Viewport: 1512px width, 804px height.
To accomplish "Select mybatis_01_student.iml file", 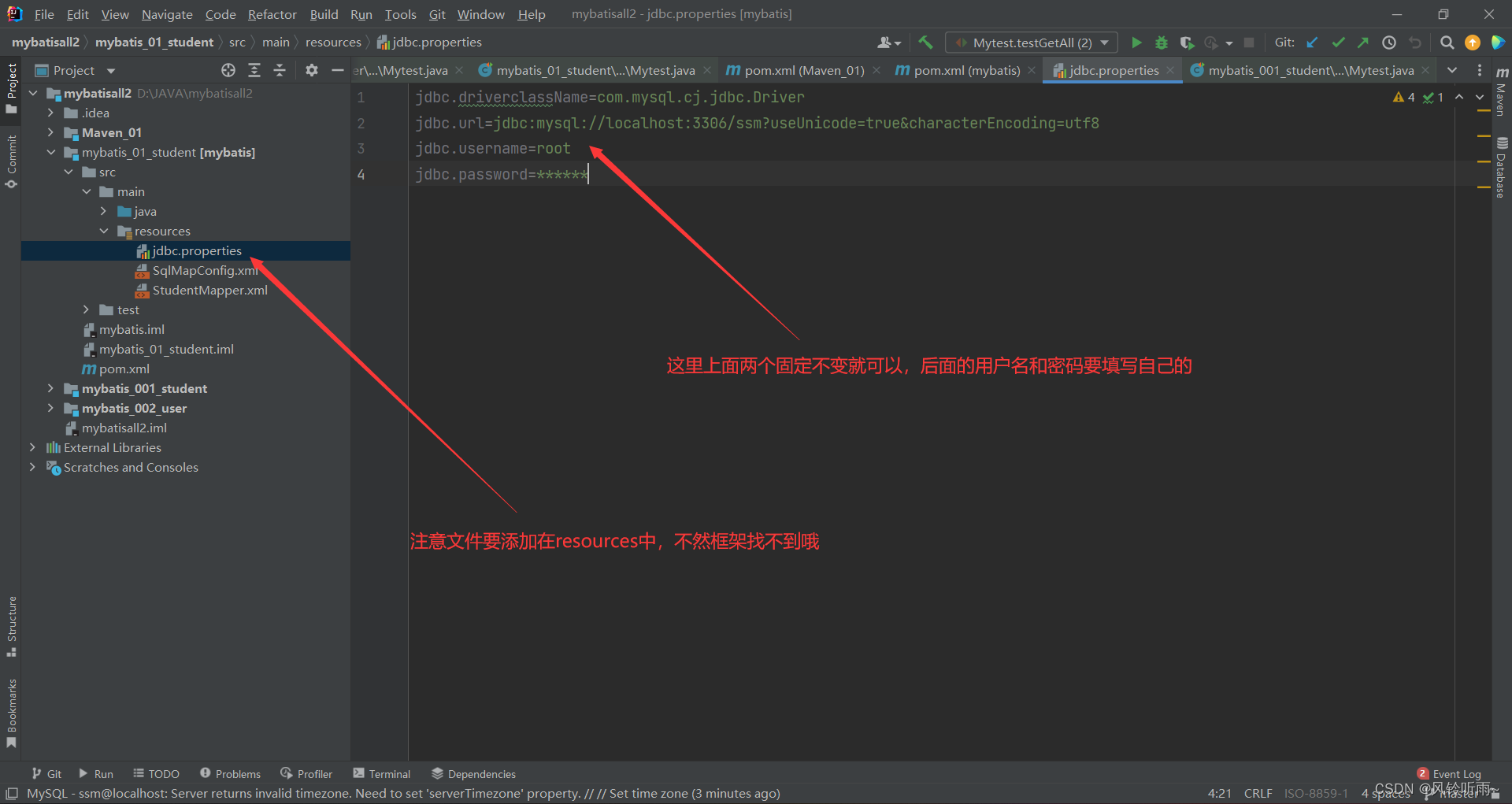I will tap(165, 349).
